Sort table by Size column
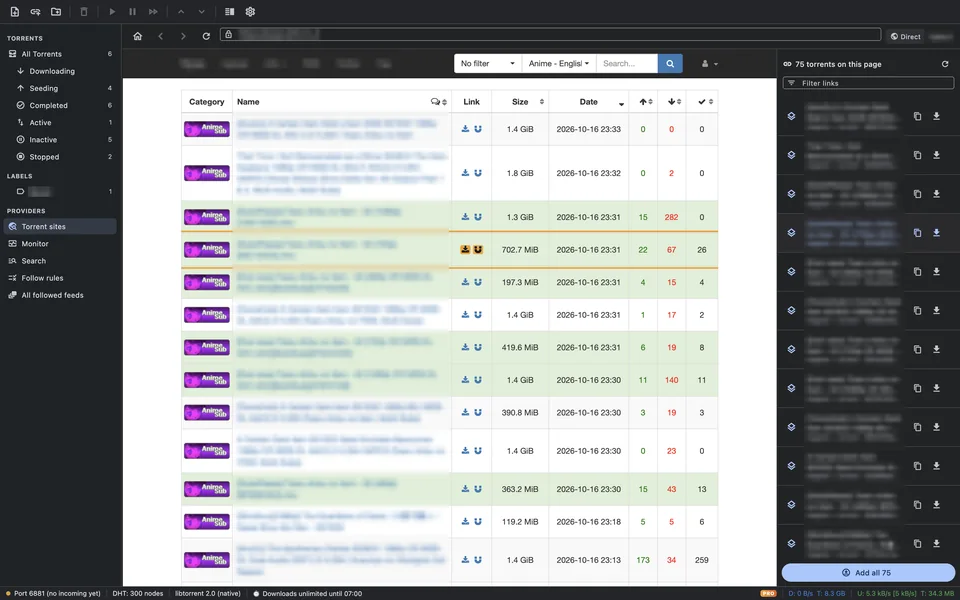 520,102
